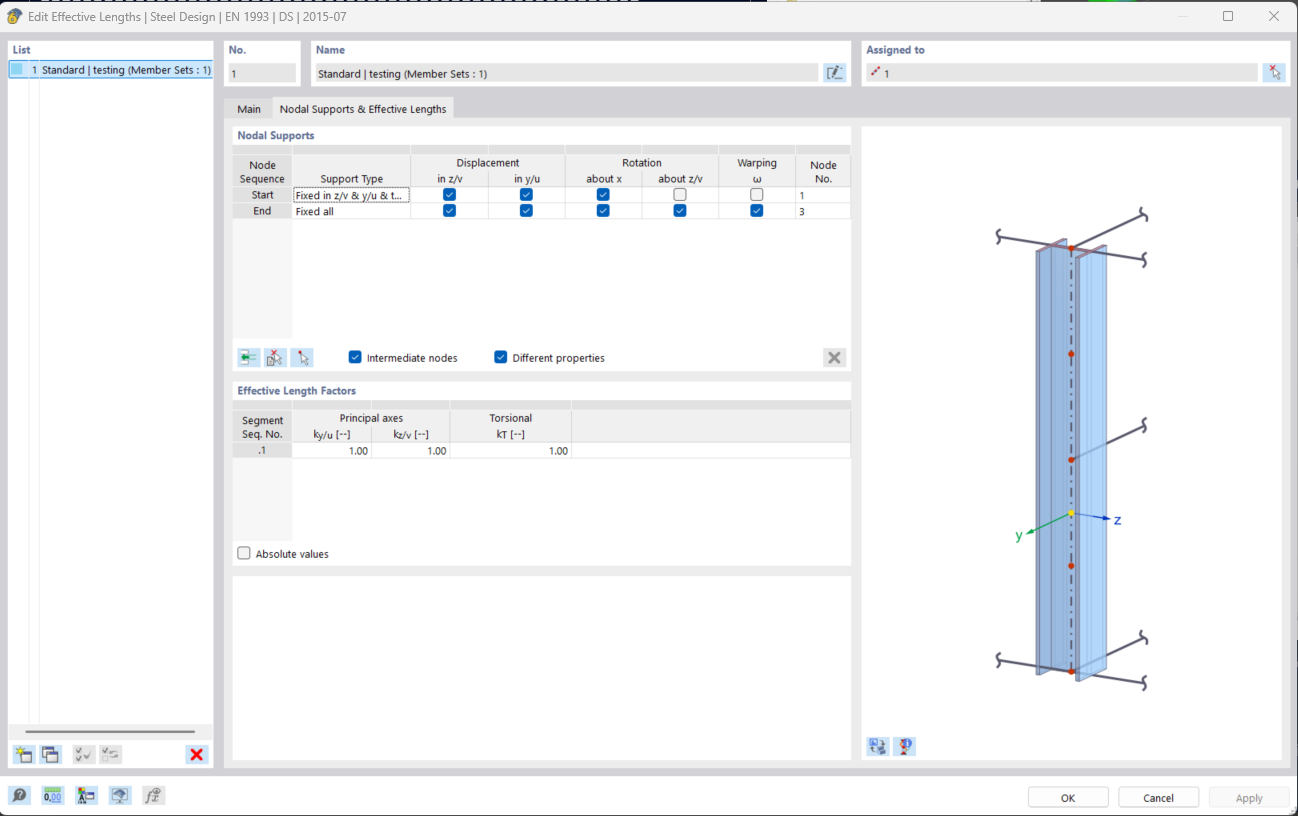The image size is (1298, 816).
Task: Click the pick node cursor icon
Action: point(302,357)
